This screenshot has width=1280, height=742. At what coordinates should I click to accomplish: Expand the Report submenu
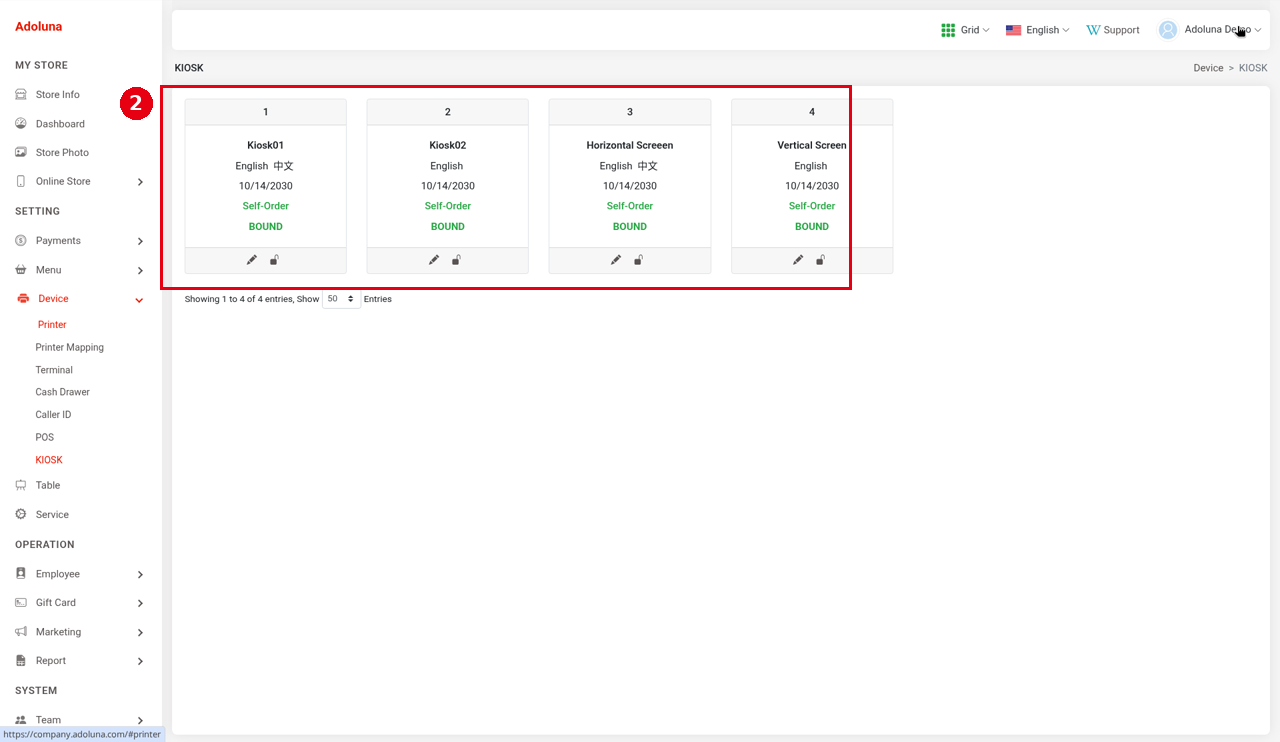point(80,661)
